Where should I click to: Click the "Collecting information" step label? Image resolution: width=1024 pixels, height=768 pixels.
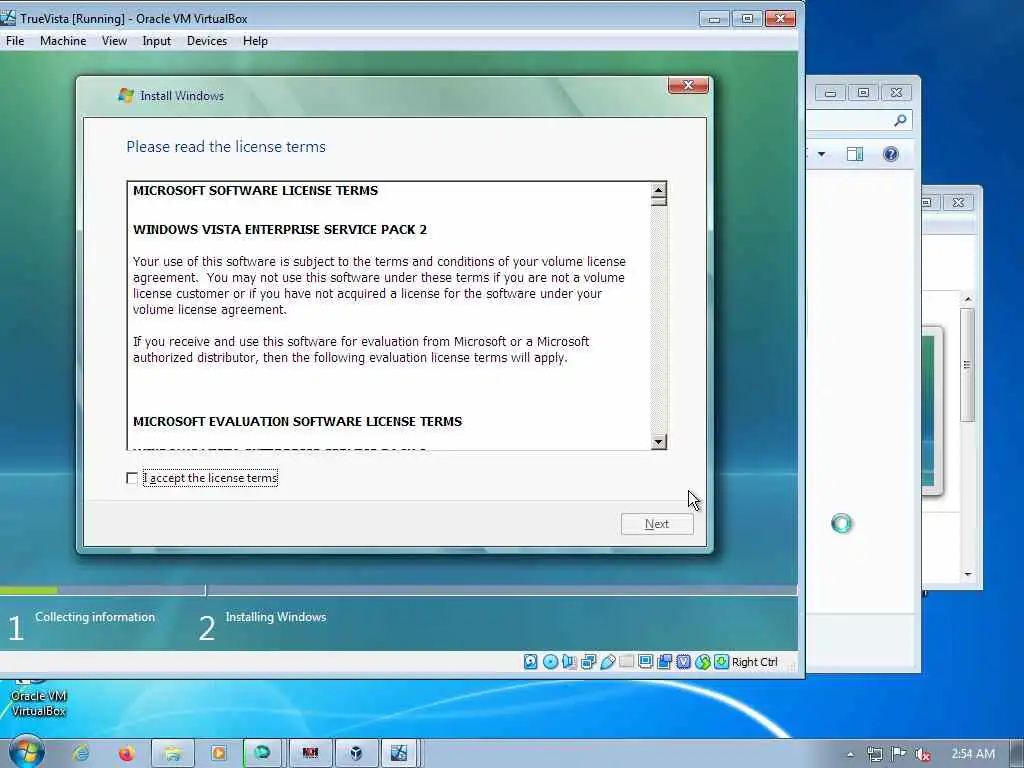click(x=95, y=616)
